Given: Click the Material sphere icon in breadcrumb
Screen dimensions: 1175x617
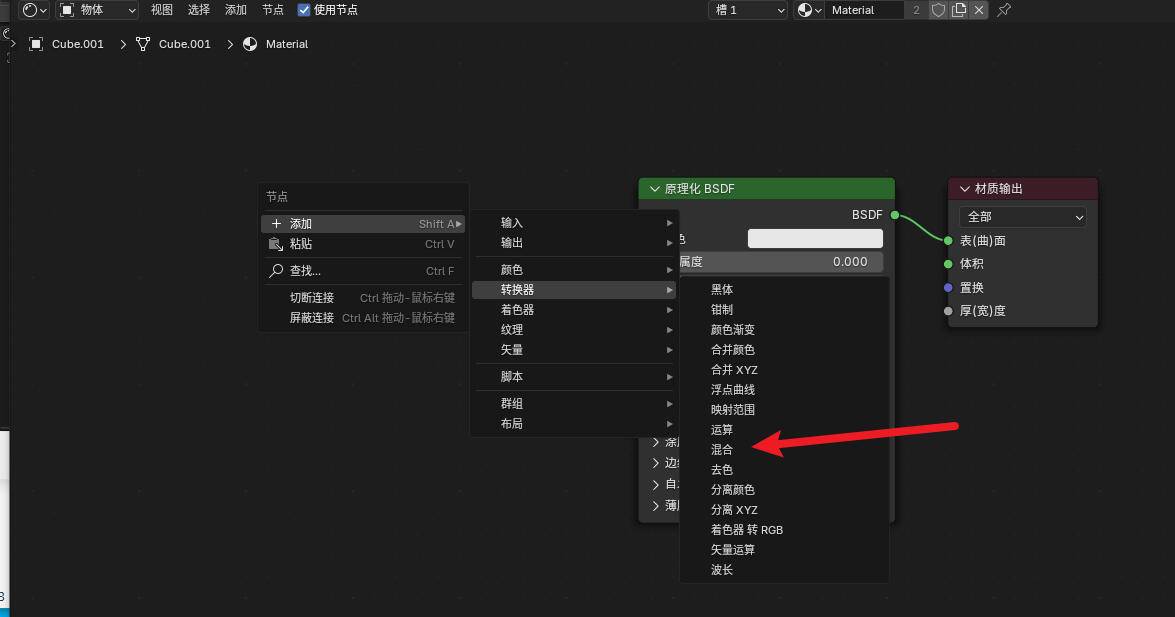Looking at the screenshot, I should (250, 44).
